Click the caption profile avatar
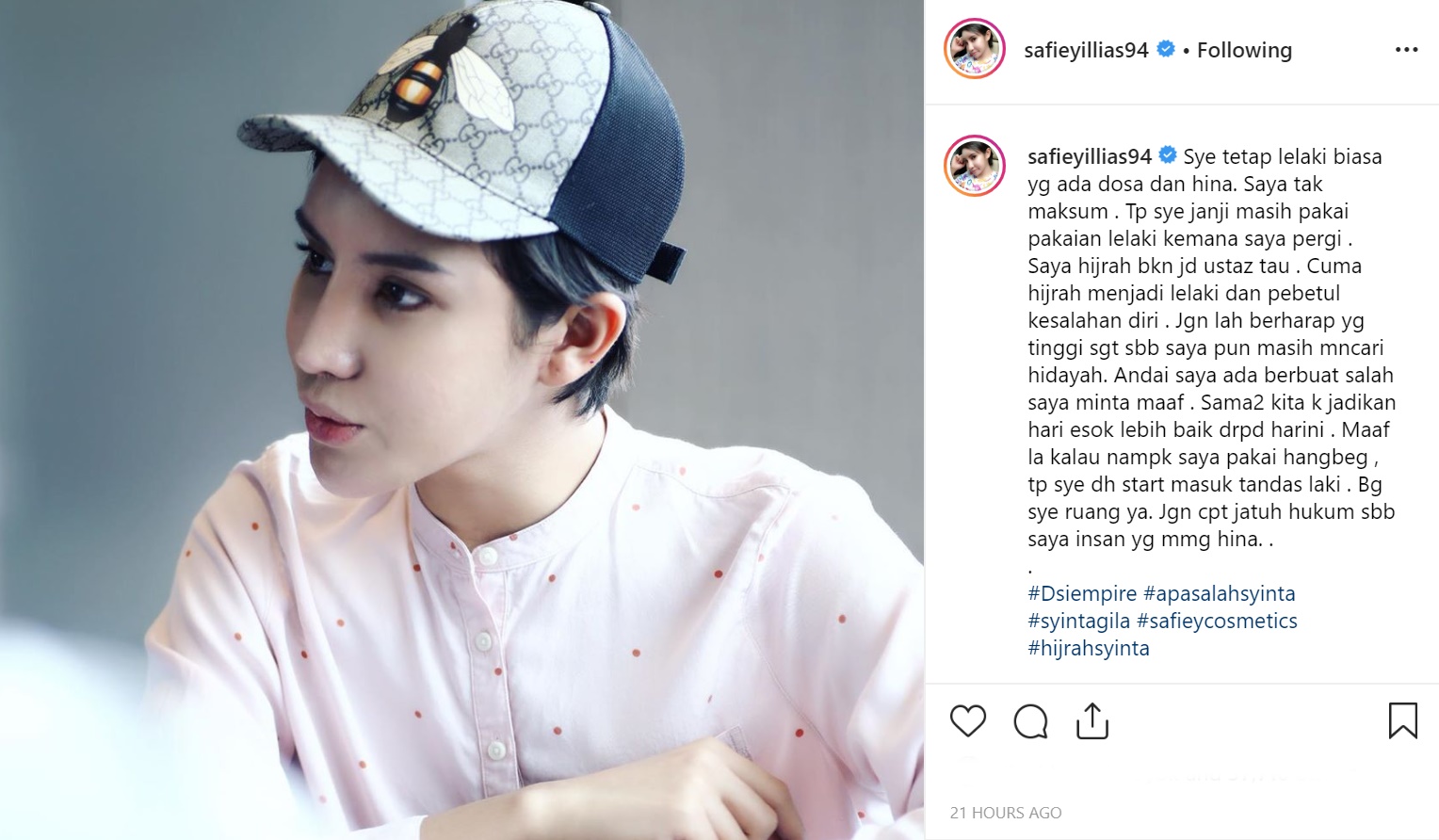Viewport: 1439px width, 840px height. (x=975, y=165)
